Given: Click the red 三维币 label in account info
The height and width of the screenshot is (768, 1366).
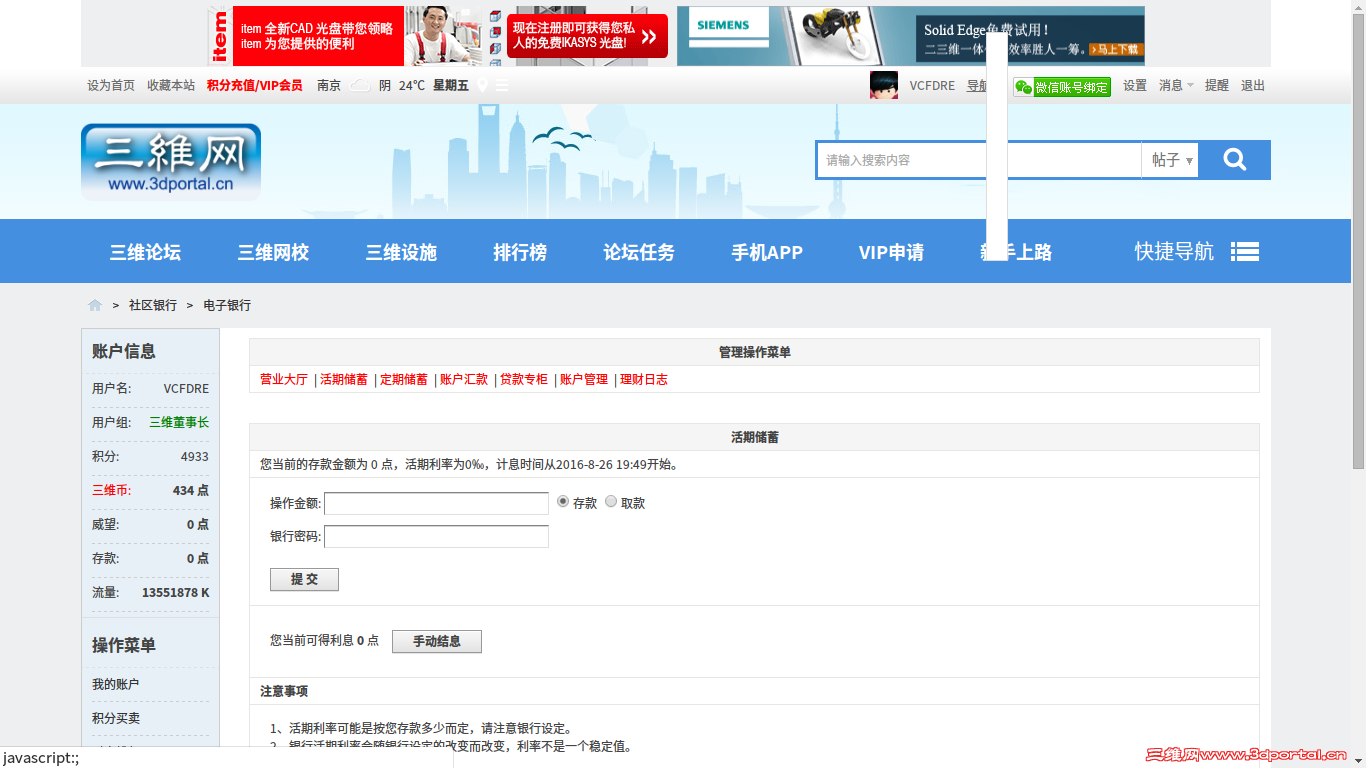Looking at the screenshot, I should (x=112, y=490).
